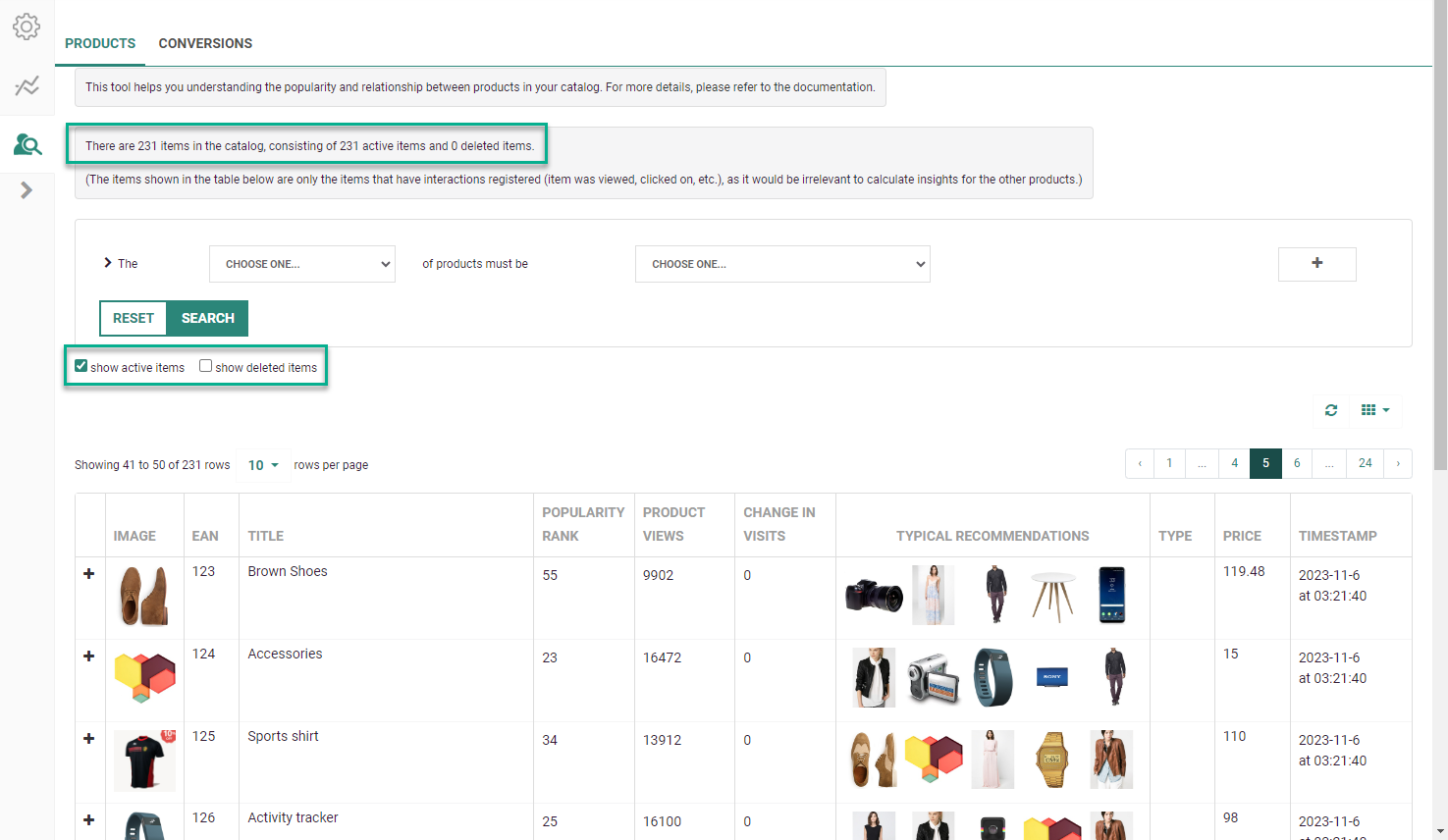Expand the Sports shirt row details
1448x840 pixels.
click(x=89, y=739)
